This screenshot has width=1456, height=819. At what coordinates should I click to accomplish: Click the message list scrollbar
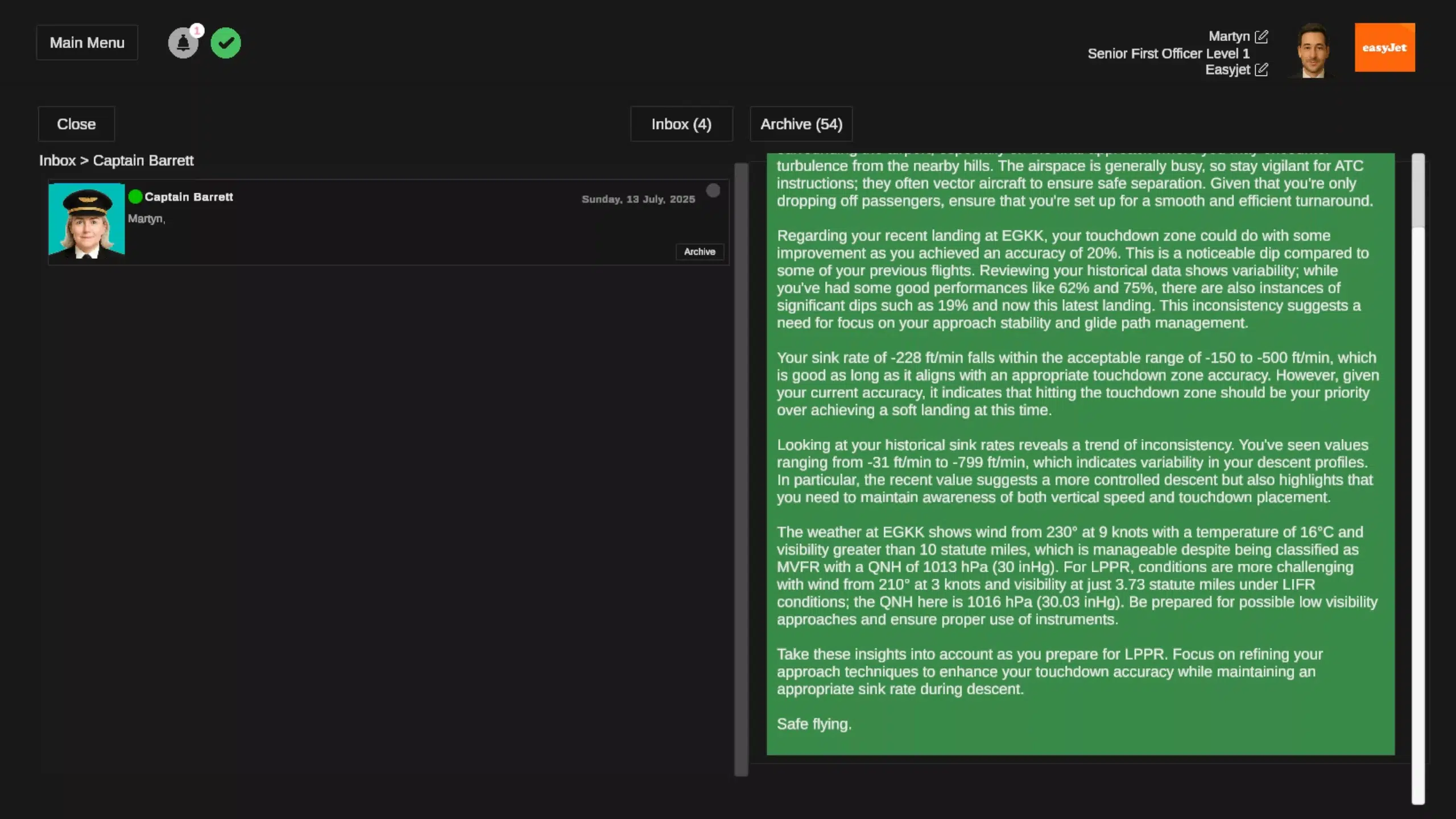[x=741, y=470]
